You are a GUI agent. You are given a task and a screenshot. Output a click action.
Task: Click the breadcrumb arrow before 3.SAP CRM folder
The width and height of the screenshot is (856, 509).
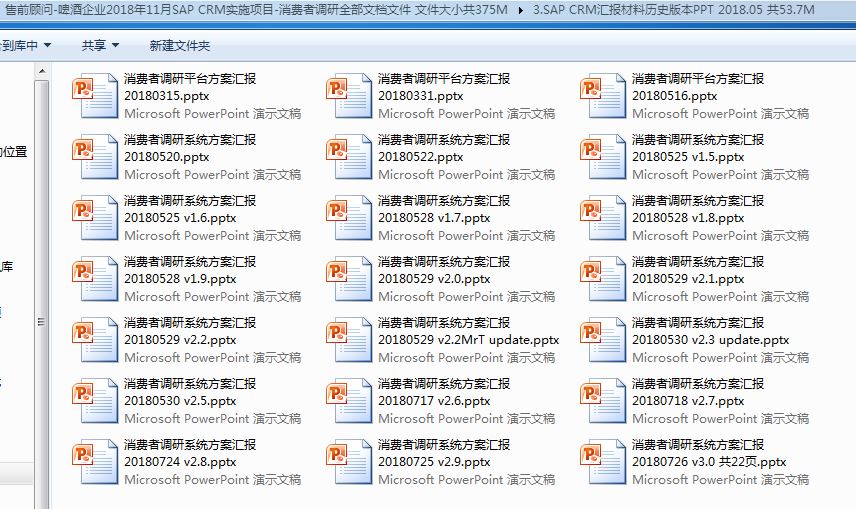pos(521,10)
